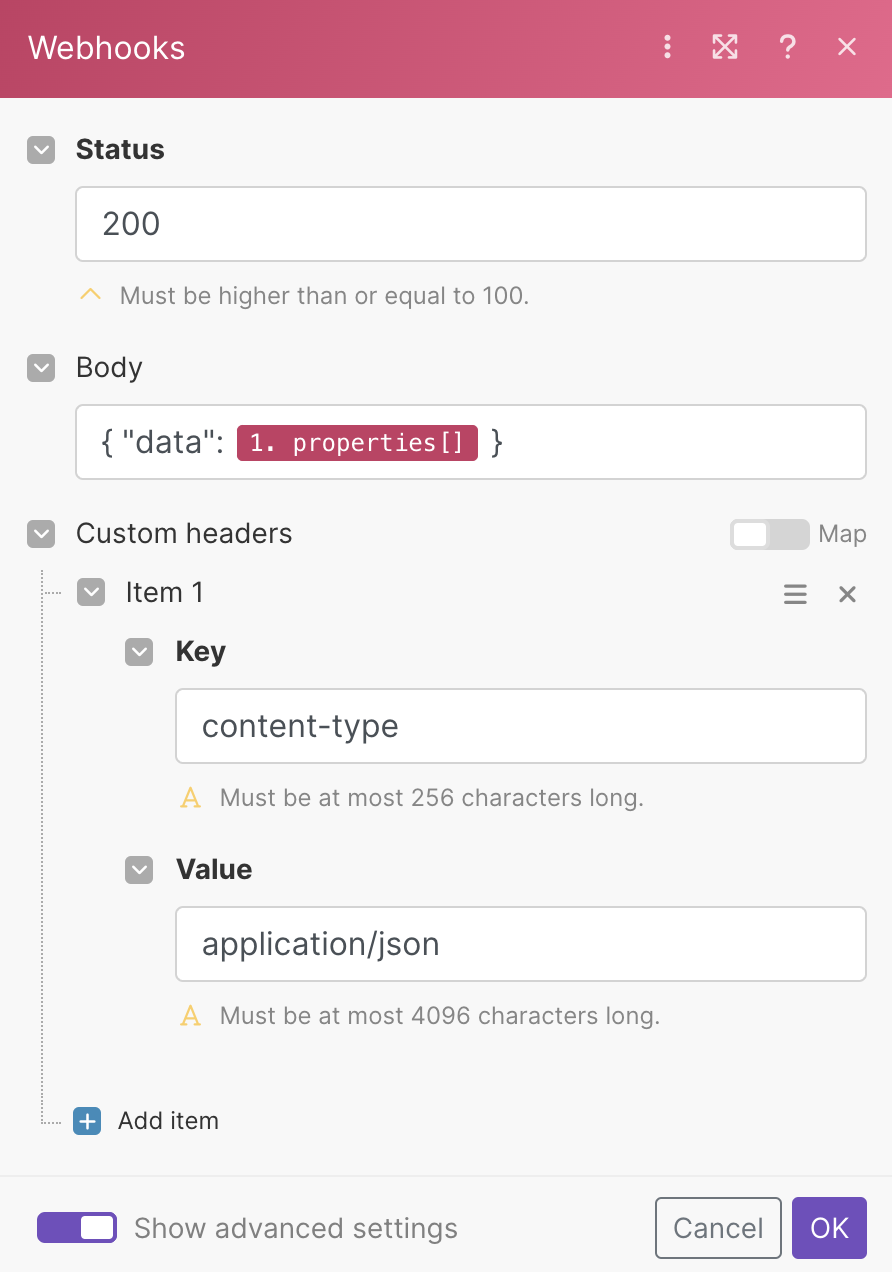The height and width of the screenshot is (1272, 892).
Task: Collapse the Value field chevron
Action: (x=139, y=870)
